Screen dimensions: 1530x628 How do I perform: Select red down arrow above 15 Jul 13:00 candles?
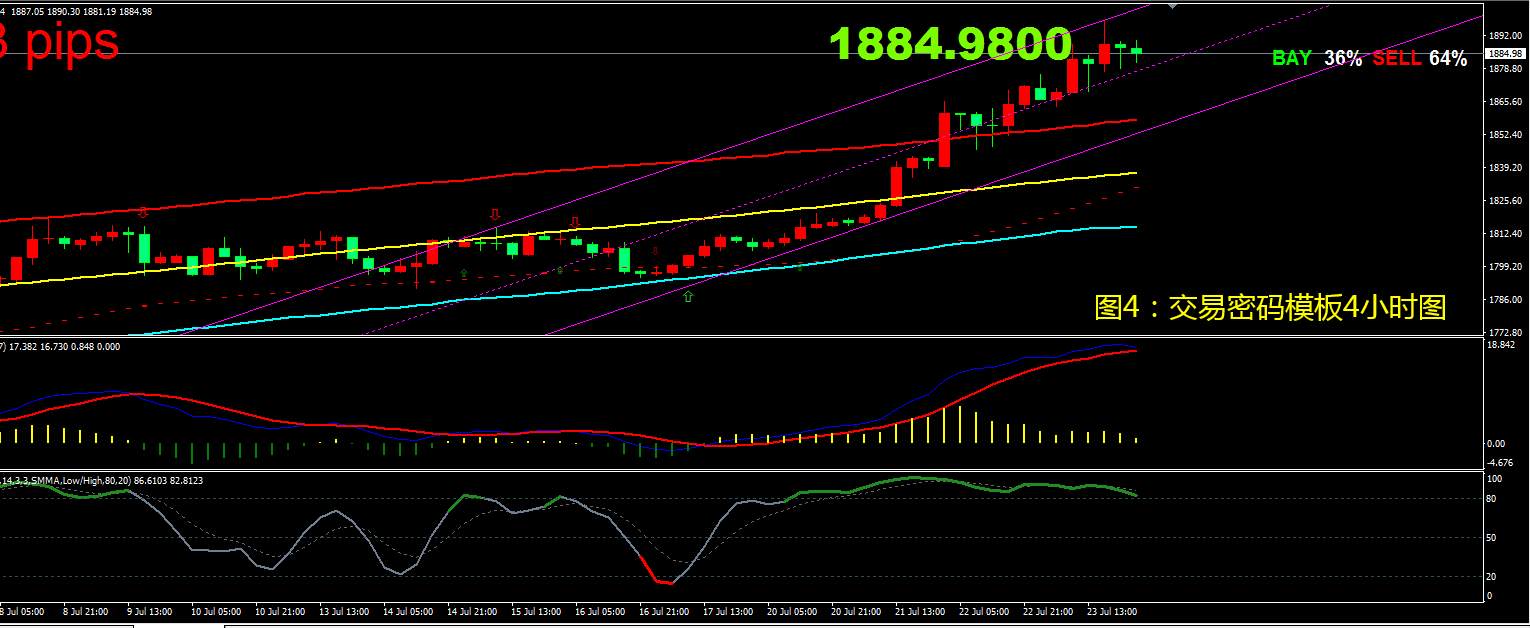tap(574, 221)
